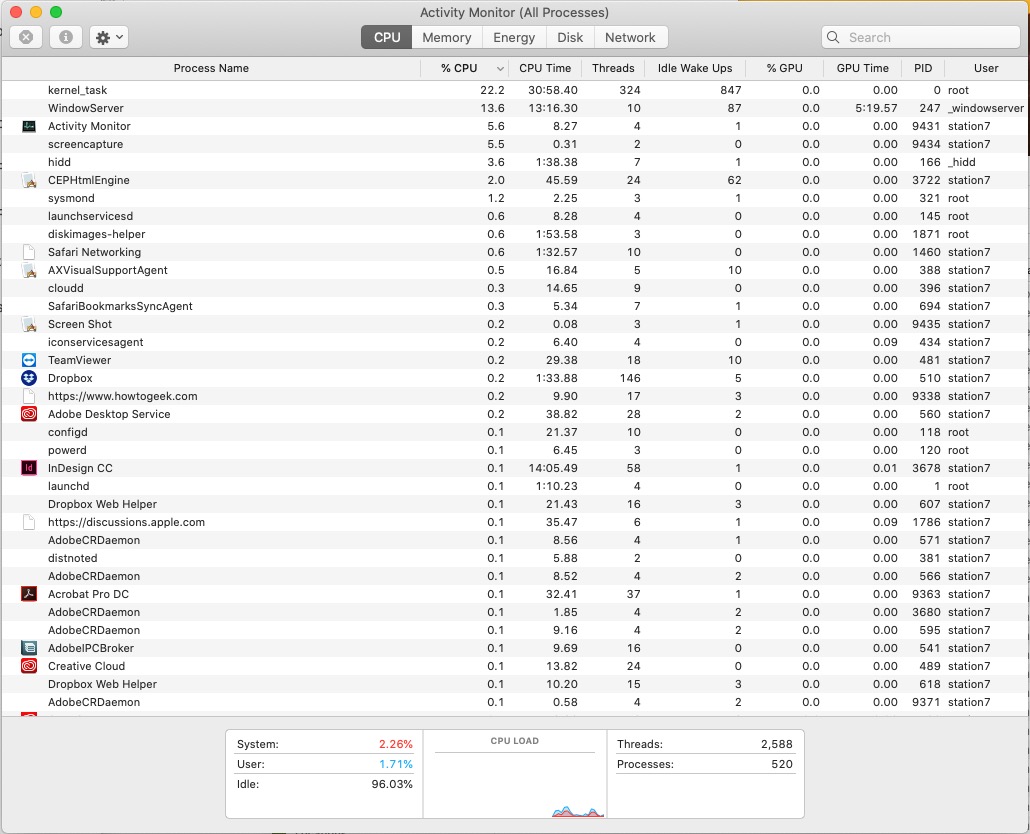This screenshot has height=834, width=1030.
Task: Sort by the PID column header
Action: (923, 68)
